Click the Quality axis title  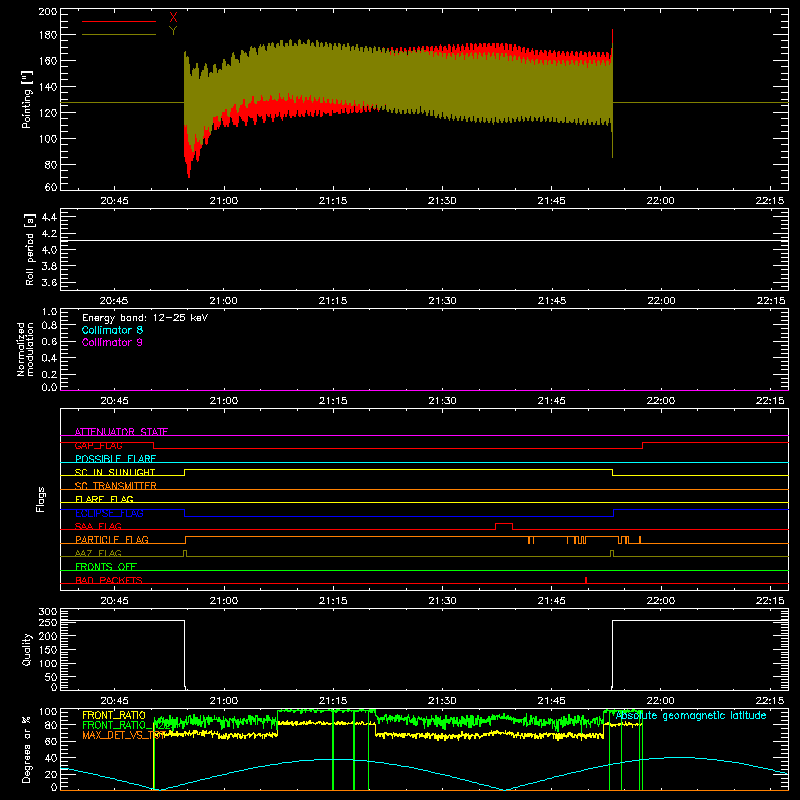[27, 649]
